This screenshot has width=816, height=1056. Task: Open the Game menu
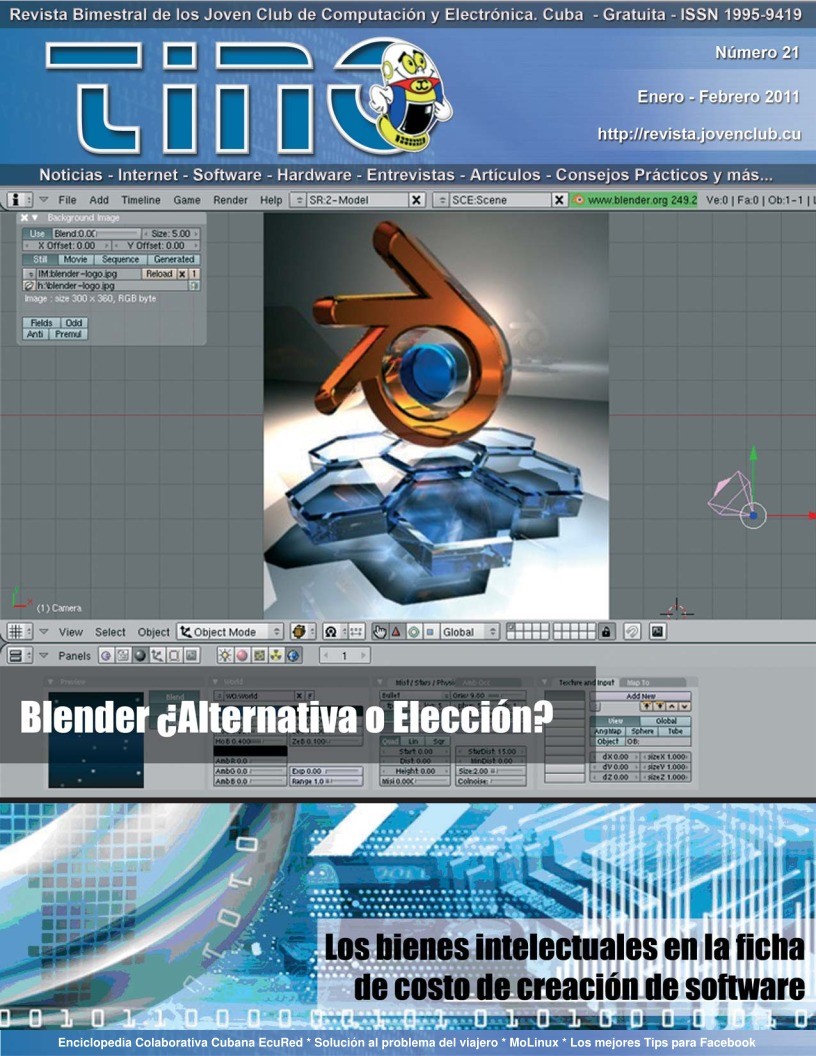(x=186, y=200)
